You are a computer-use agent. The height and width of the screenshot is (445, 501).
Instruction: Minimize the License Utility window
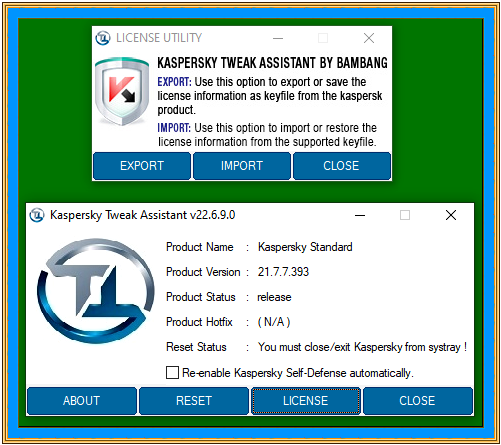pos(278,38)
